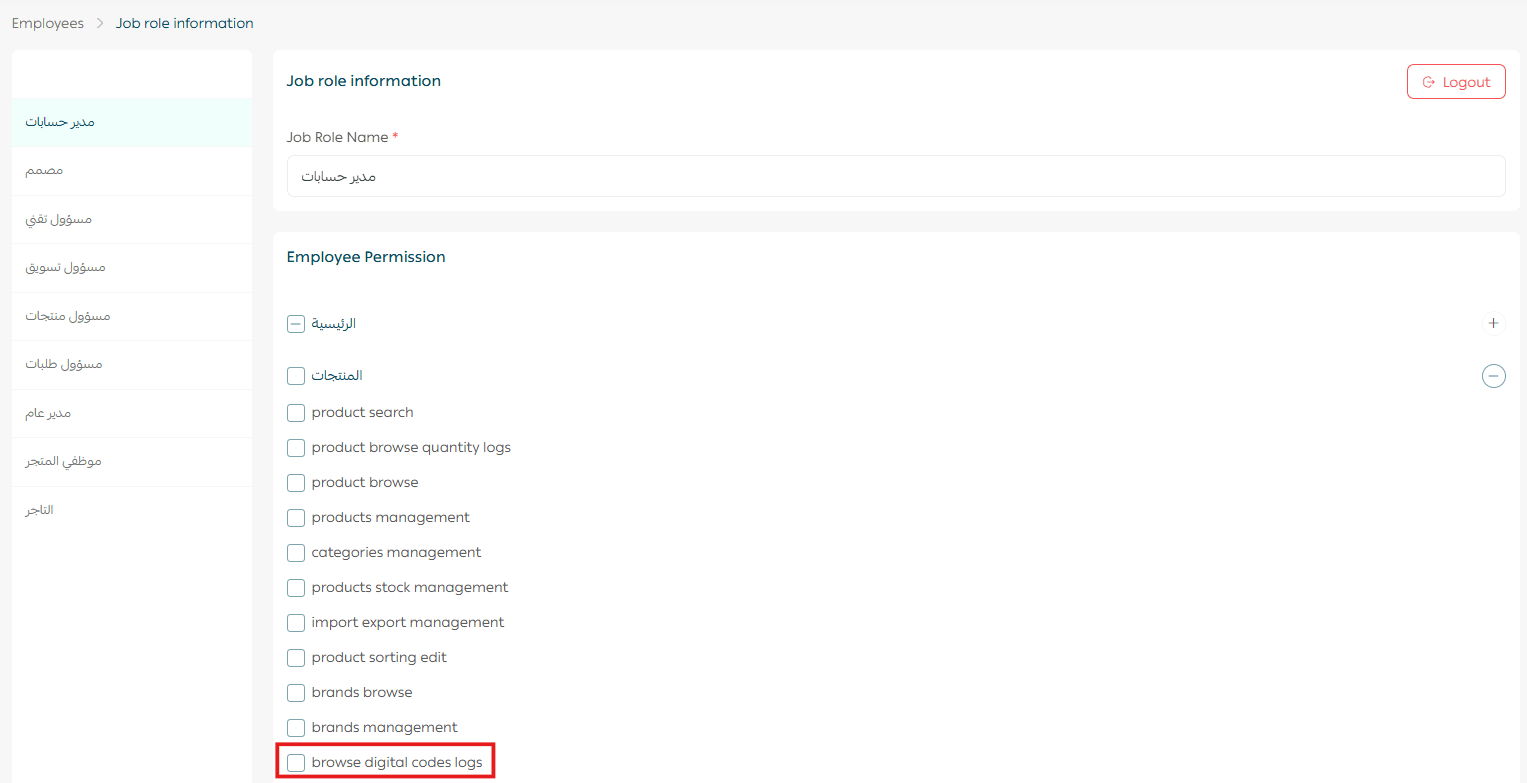Select the مصمم job role

45,171
